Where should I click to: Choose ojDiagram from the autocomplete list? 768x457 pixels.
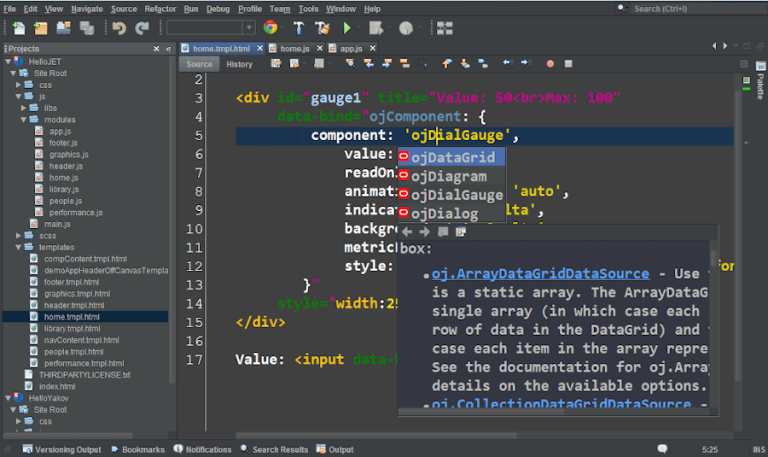coord(449,176)
